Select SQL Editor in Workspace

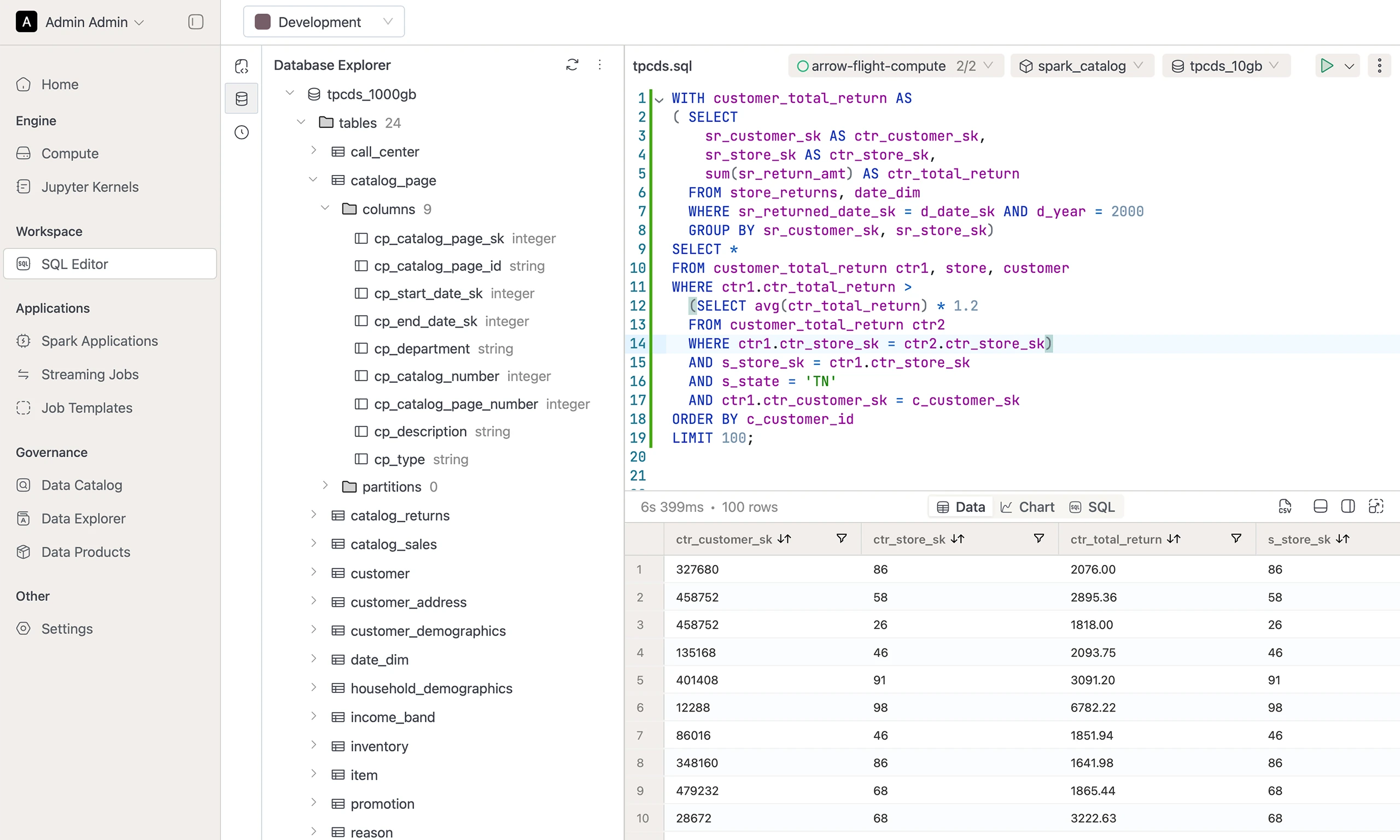click(110, 264)
